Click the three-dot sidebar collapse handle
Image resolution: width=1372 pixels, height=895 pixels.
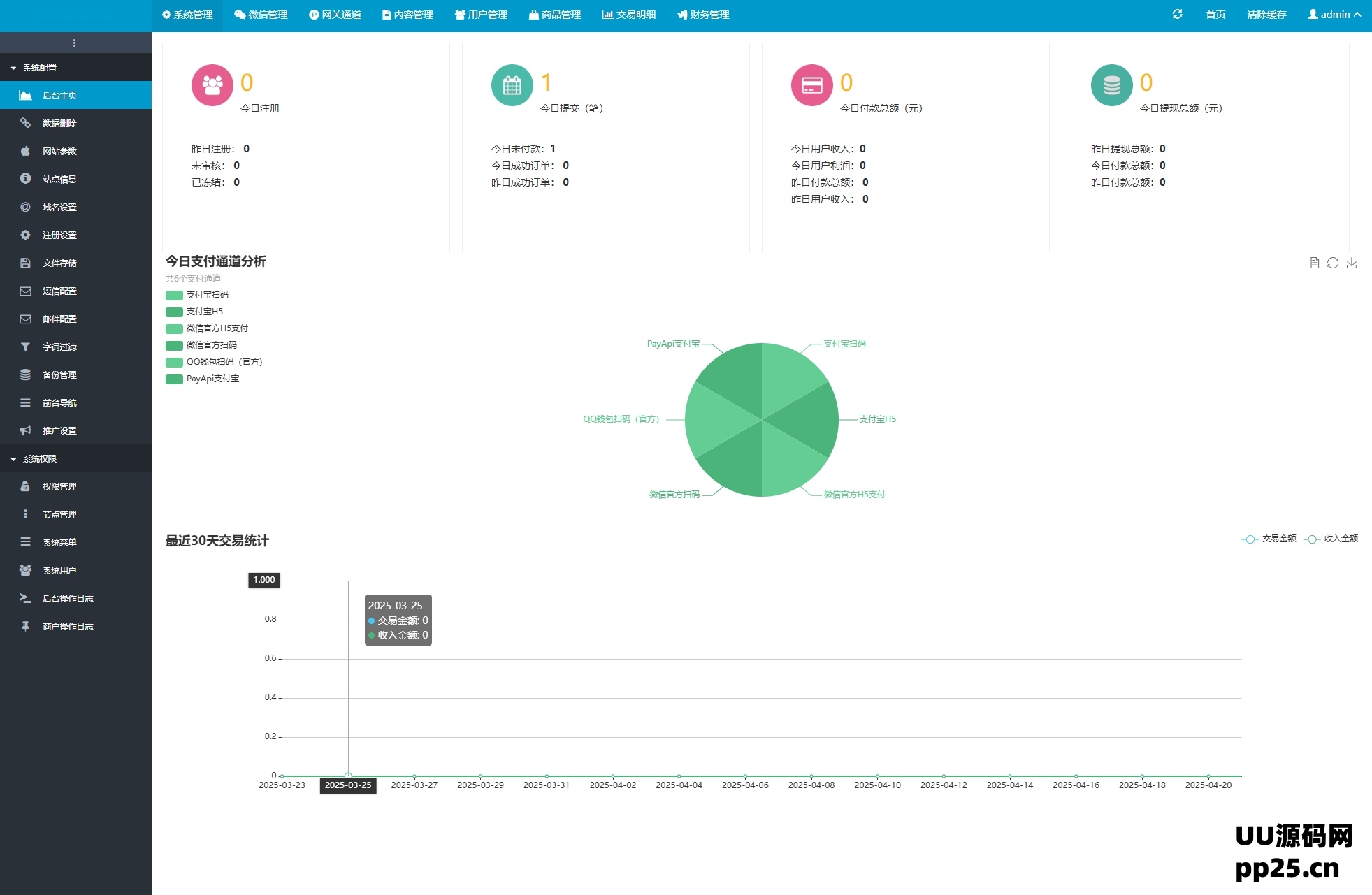(74, 43)
